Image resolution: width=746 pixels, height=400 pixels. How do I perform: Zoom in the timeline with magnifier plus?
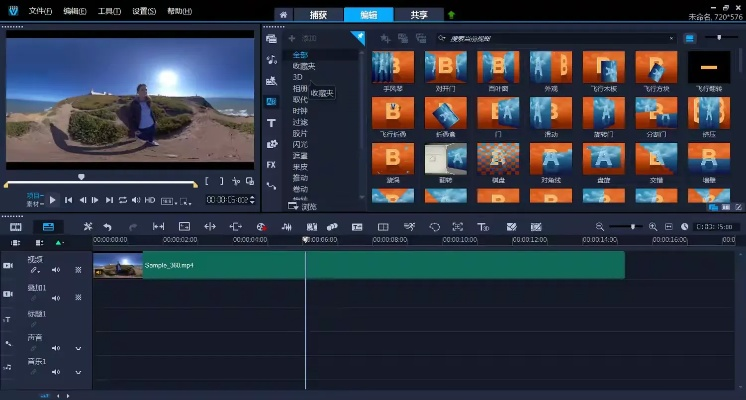652,227
